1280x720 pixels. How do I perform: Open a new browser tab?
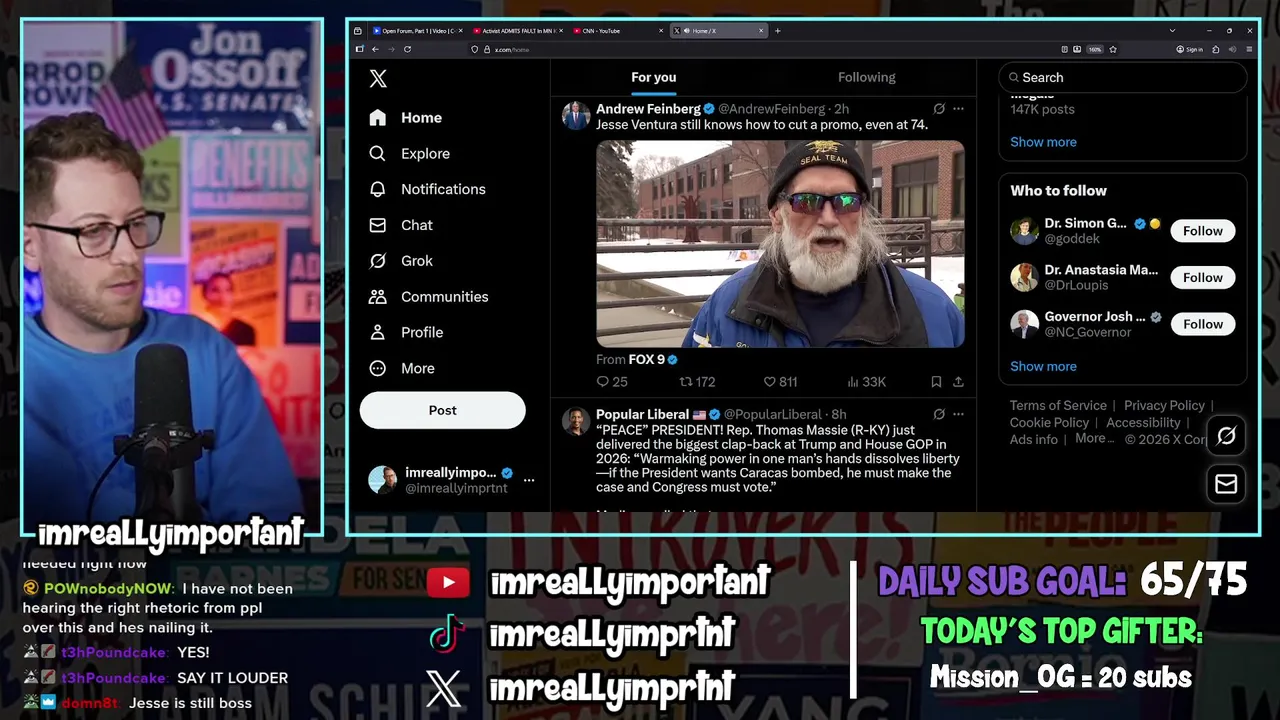point(777,31)
